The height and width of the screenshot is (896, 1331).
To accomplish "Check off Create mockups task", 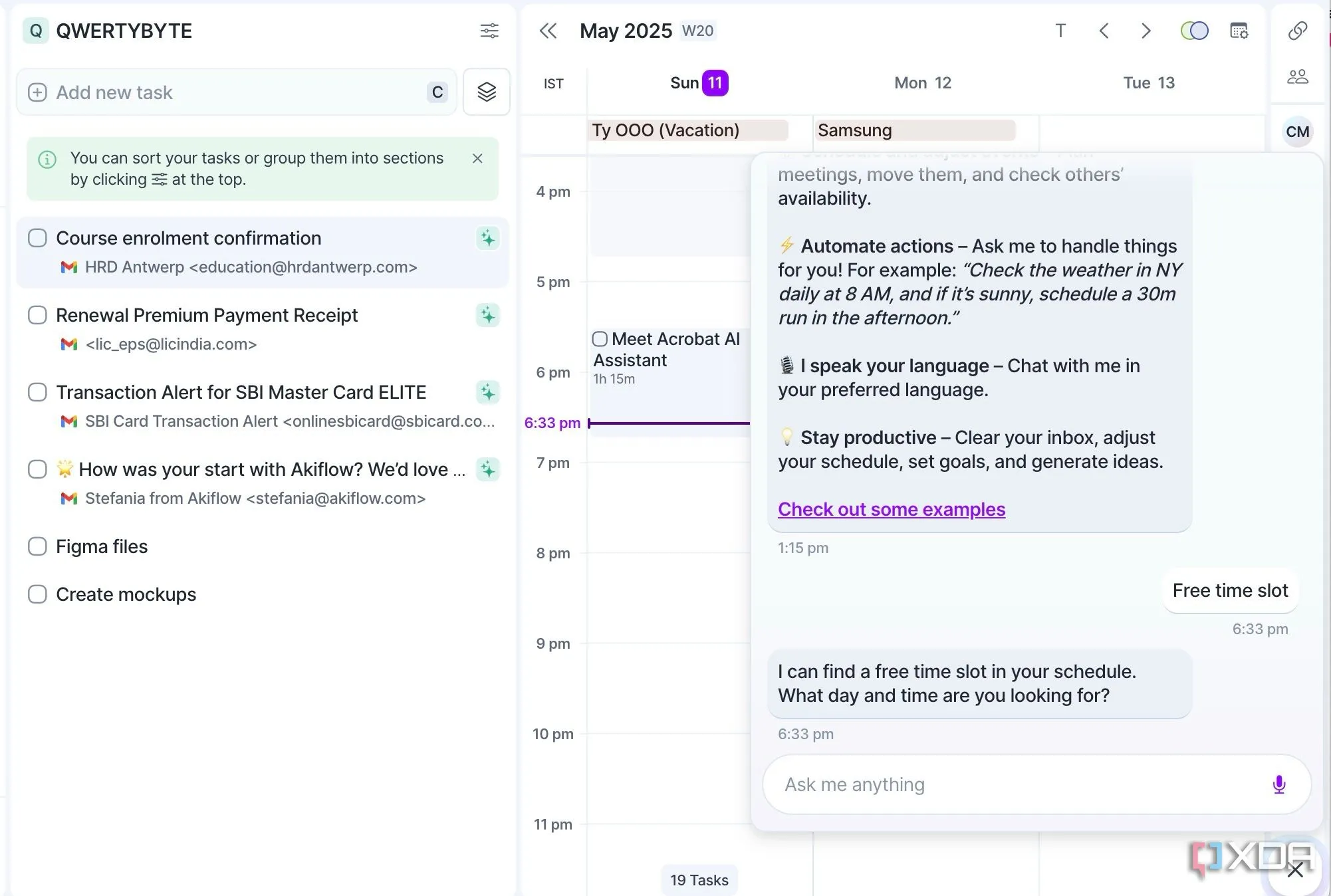I will [x=37, y=594].
